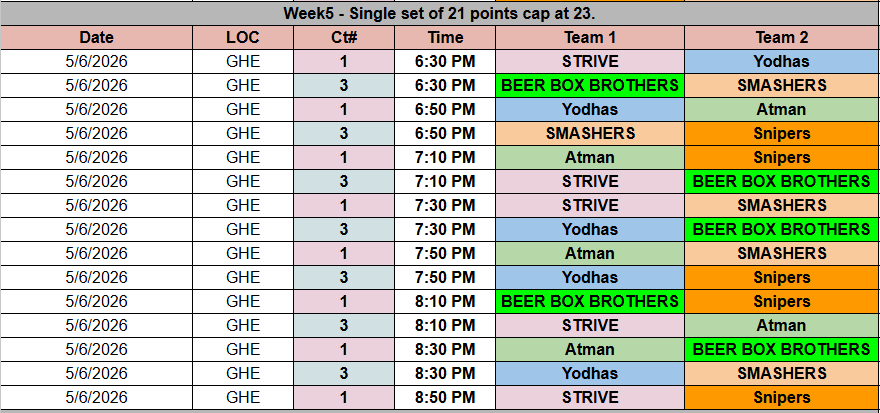
Task: Click the BEER BOX BROTHERS cell at 7:30 PM
Action: (781, 229)
